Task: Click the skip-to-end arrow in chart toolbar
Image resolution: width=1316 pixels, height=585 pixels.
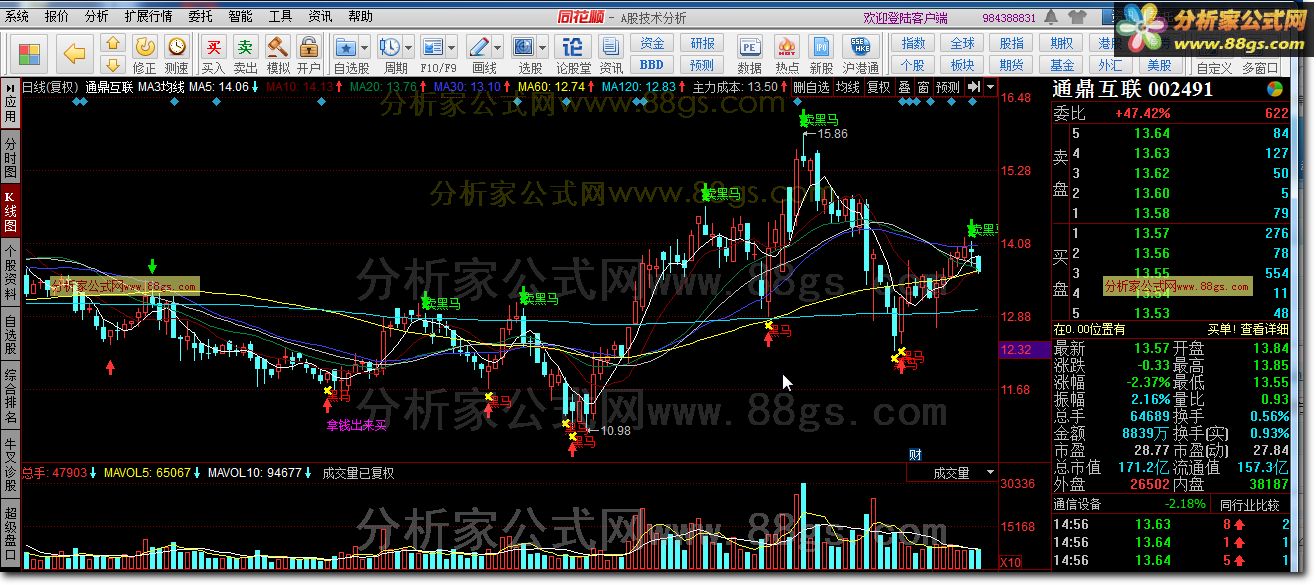Action: 974,87
